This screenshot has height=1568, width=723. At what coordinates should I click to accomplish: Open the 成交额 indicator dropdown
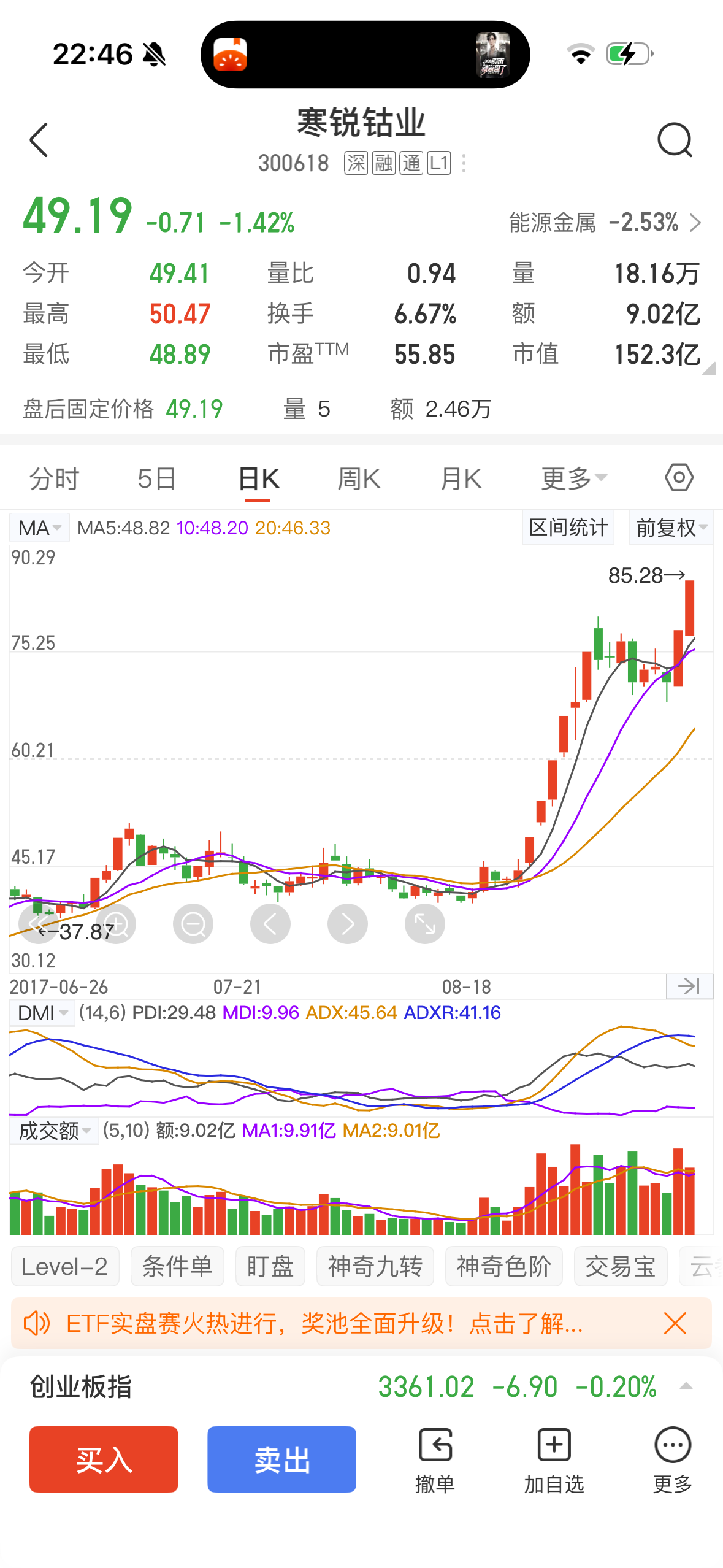coord(54,1131)
